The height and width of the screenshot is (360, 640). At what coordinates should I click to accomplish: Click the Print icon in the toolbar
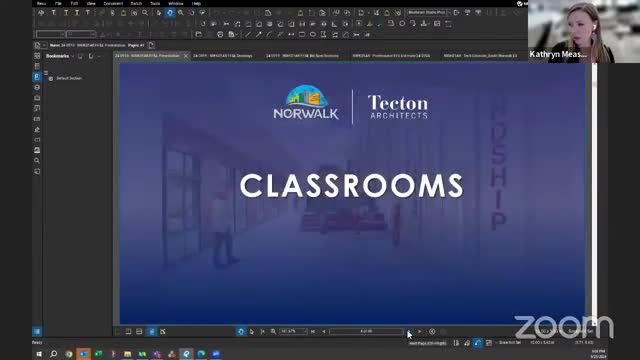click(x=220, y=35)
